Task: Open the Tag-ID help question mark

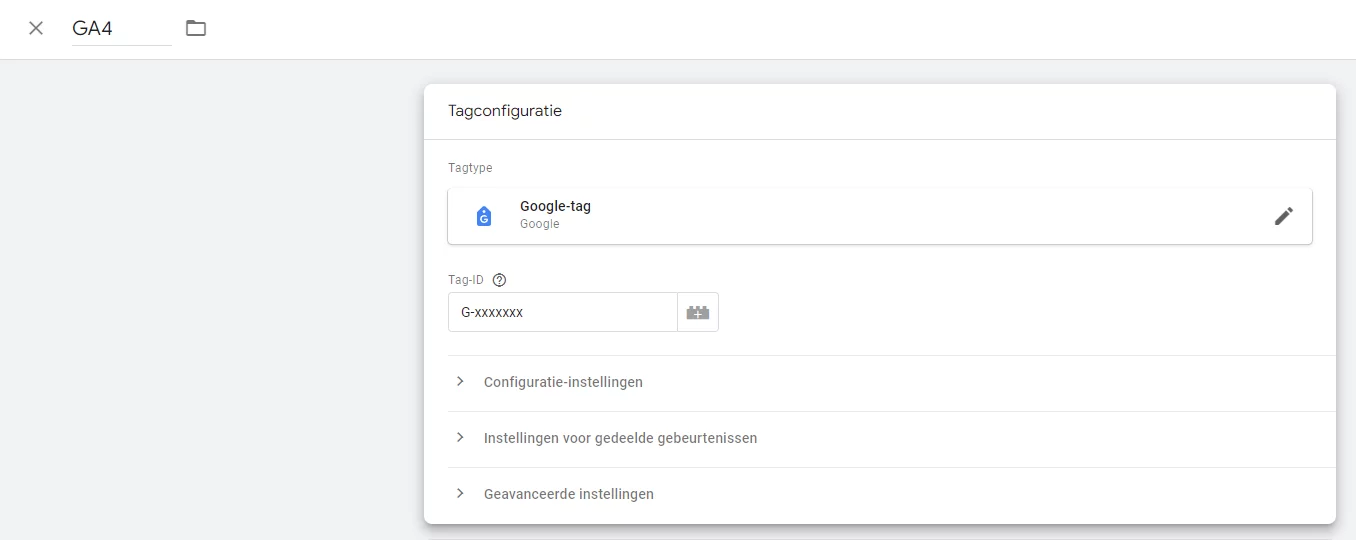Action: coord(500,280)
